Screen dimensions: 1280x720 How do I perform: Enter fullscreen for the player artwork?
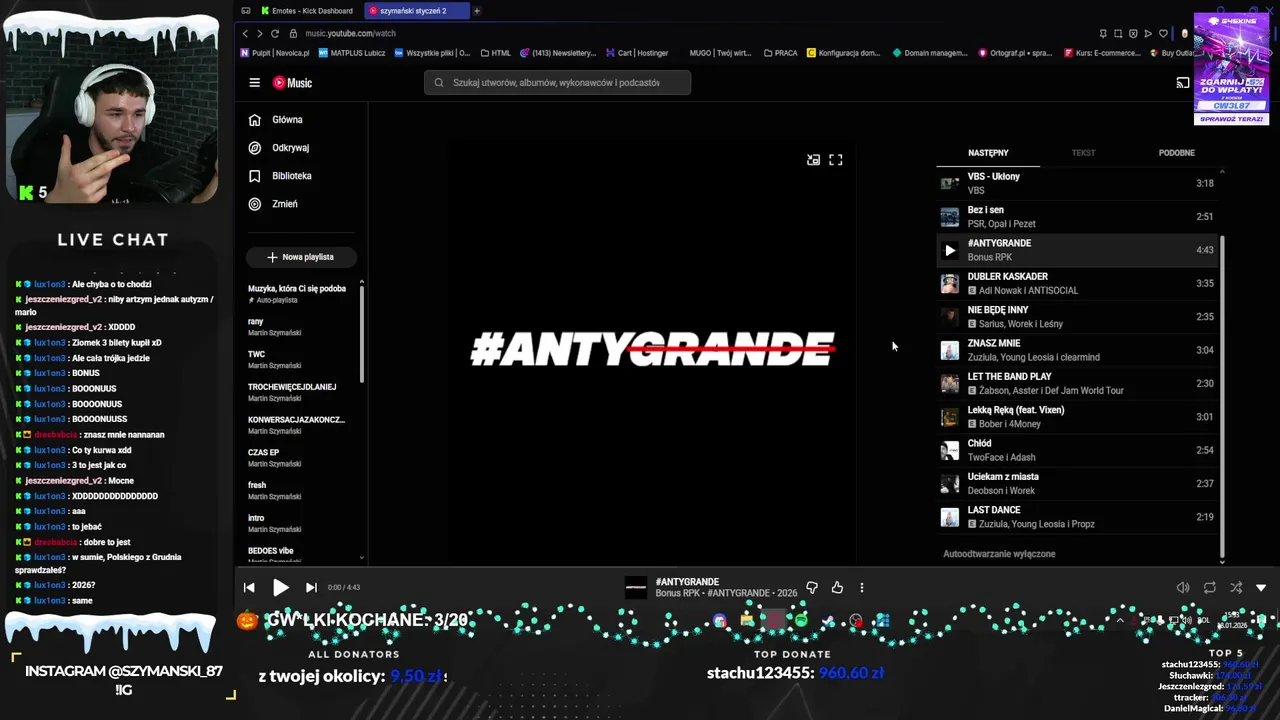pyautogui.click(x=836, y=160)
